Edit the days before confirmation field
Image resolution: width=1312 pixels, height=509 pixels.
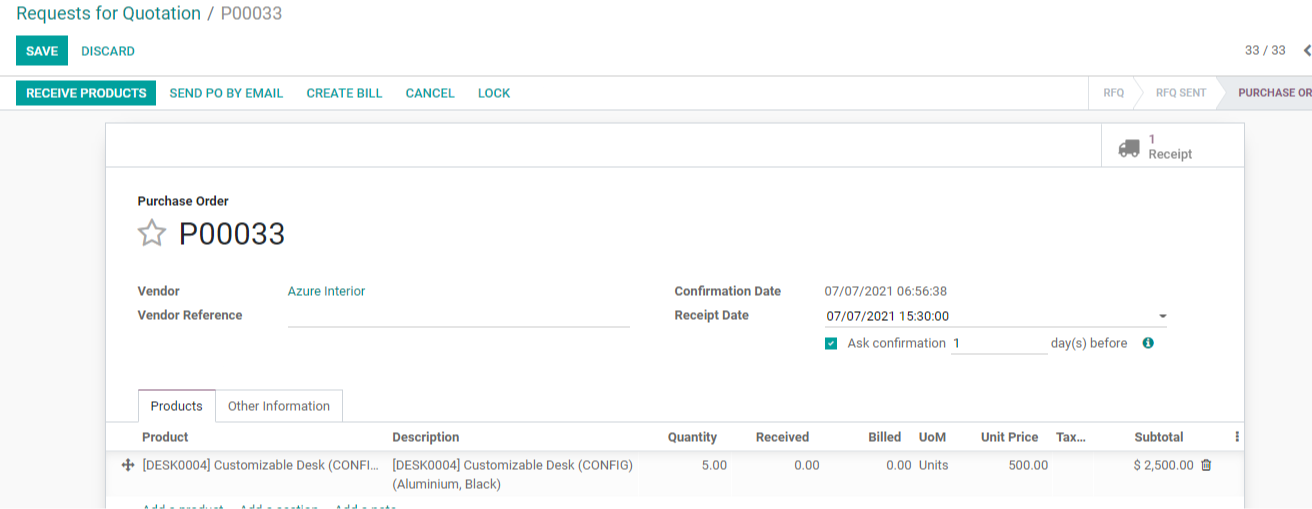[x=999, y=343]
